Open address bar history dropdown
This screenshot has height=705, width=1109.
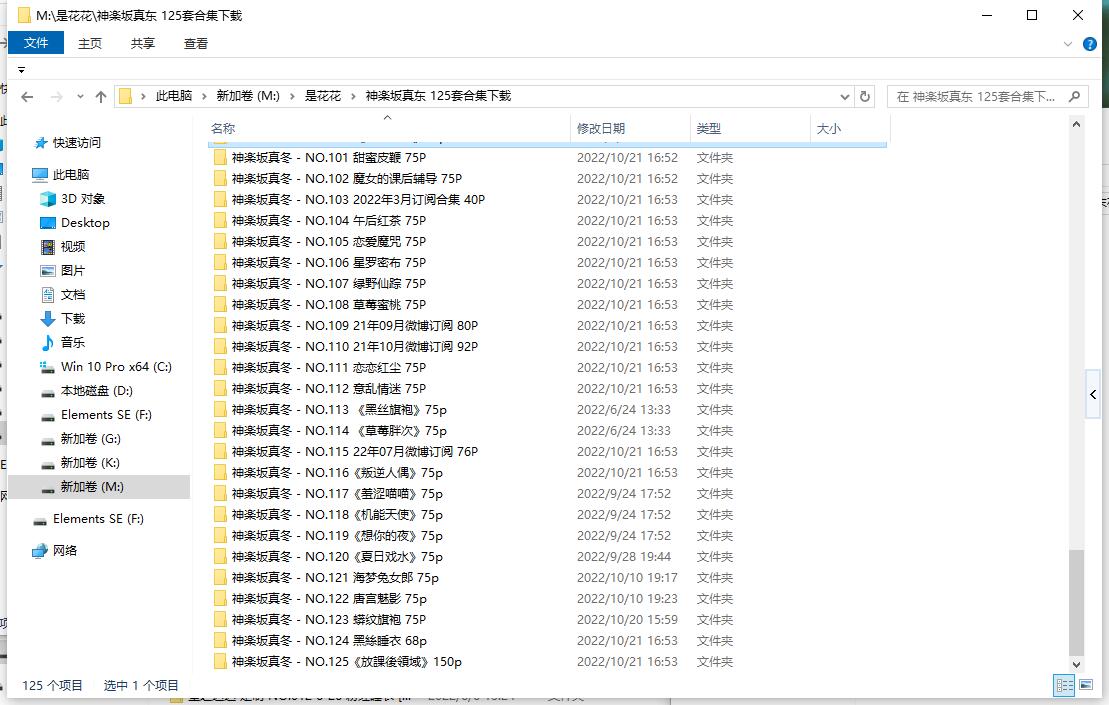(844, 96)
